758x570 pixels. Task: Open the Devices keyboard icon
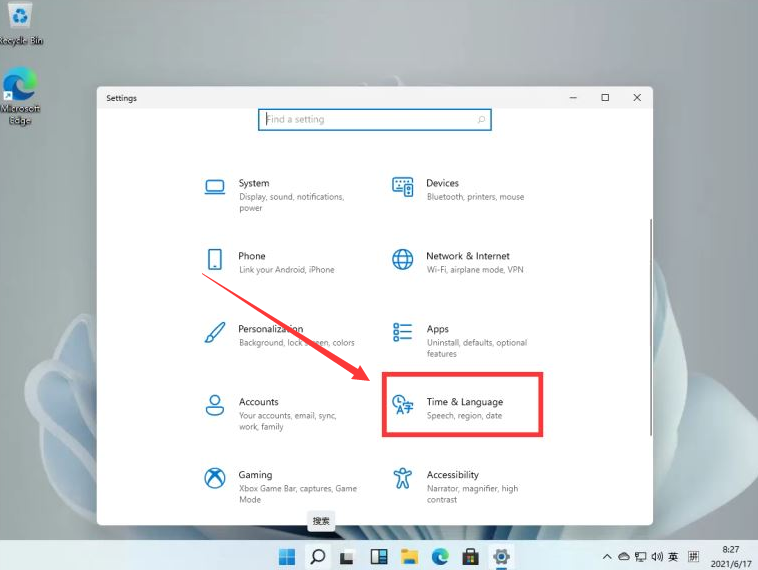coord(403,187)
